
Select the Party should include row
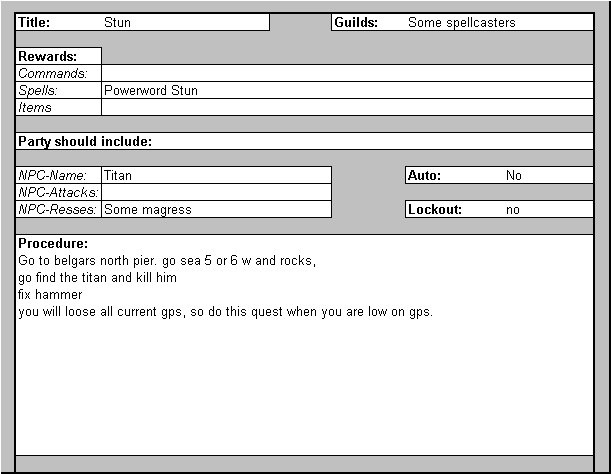click(305, 141)
